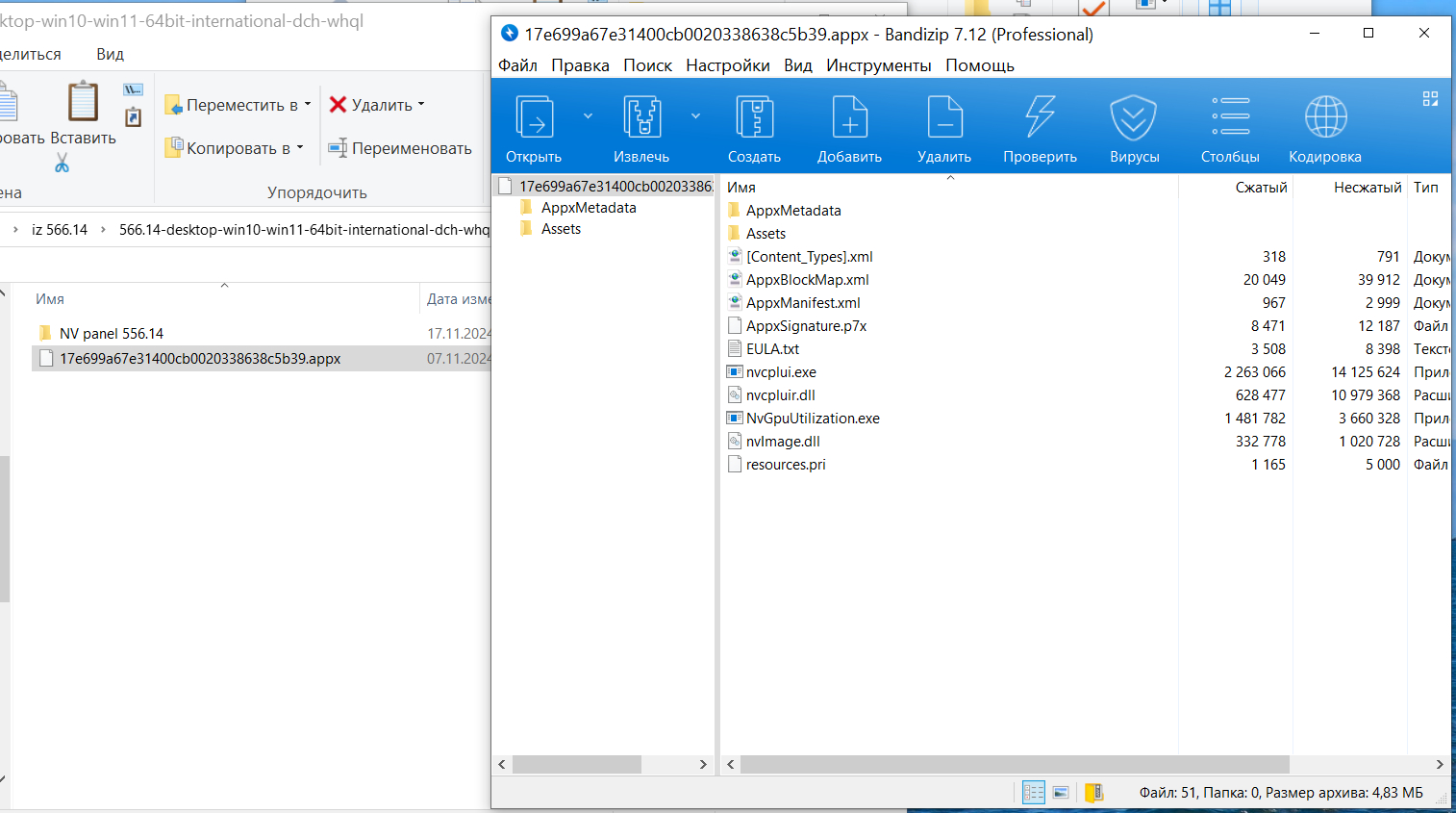Viewport: 1456px width, 813px height.
Task: Select the archive root node in the tree
Action: [x=615, y=187]
